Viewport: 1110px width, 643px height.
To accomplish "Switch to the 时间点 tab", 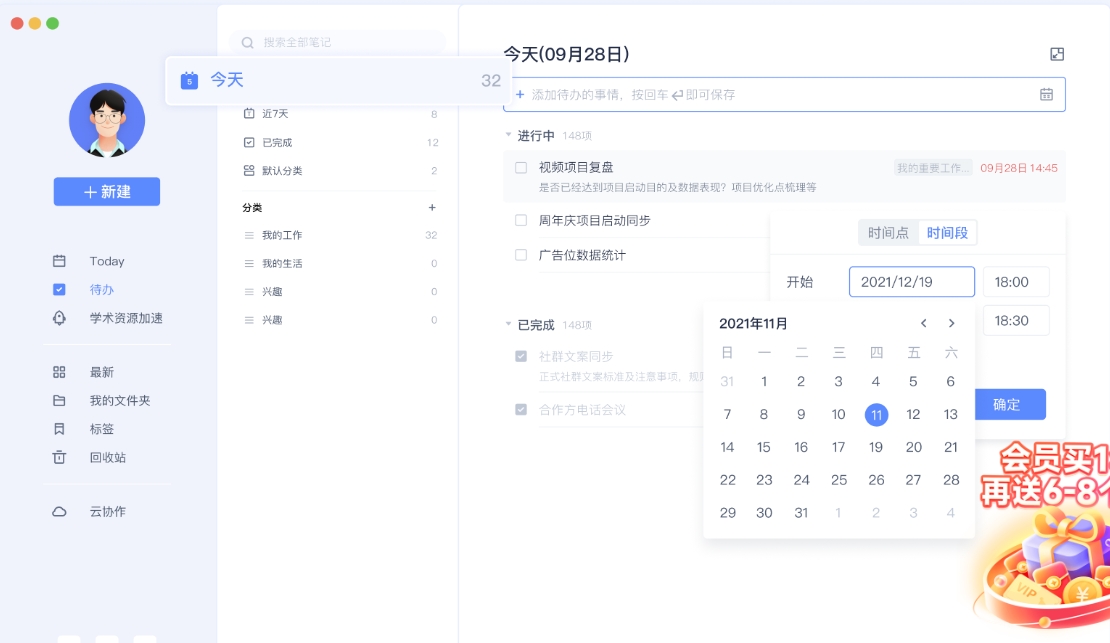I will pos(888,232).
